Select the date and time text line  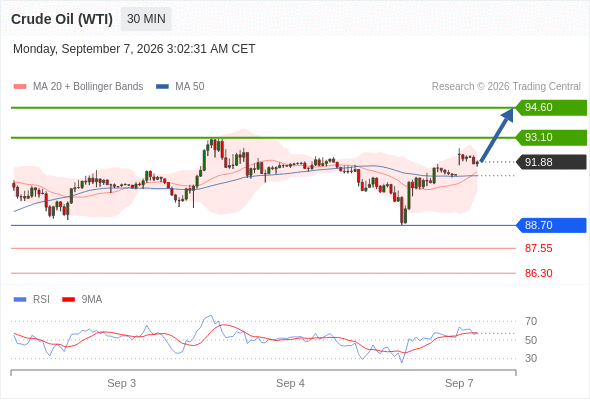134,49
